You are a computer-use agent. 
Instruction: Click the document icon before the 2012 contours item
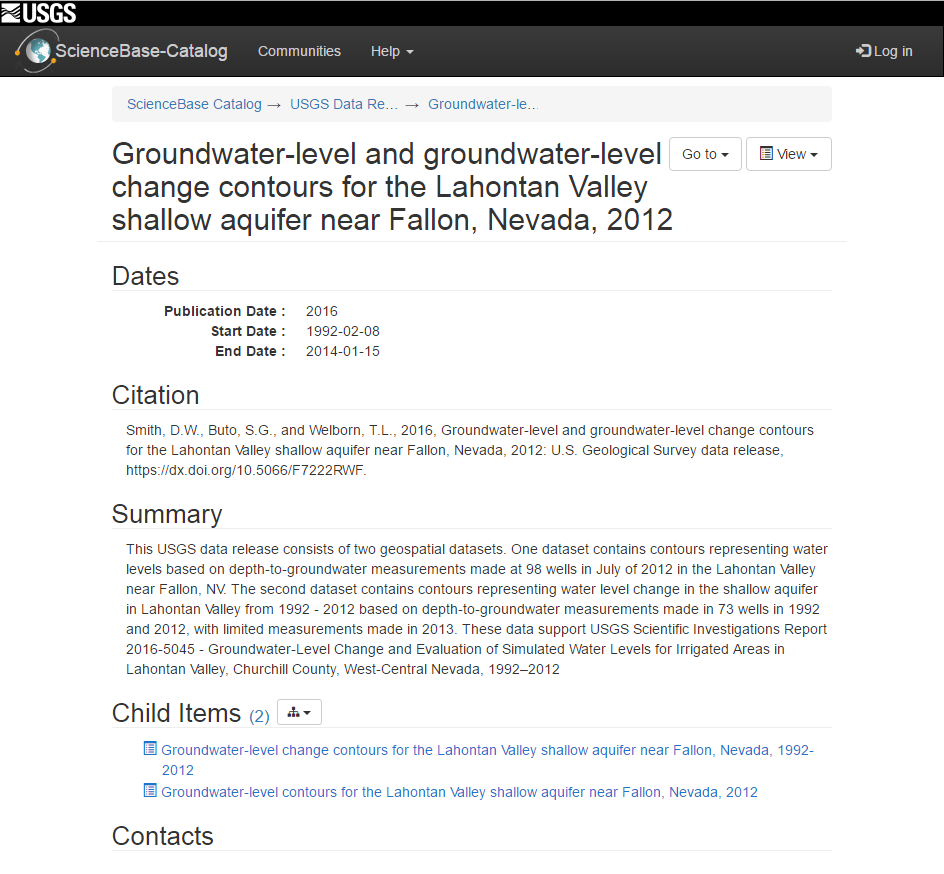pyautogui.click(x=150, y=791)
